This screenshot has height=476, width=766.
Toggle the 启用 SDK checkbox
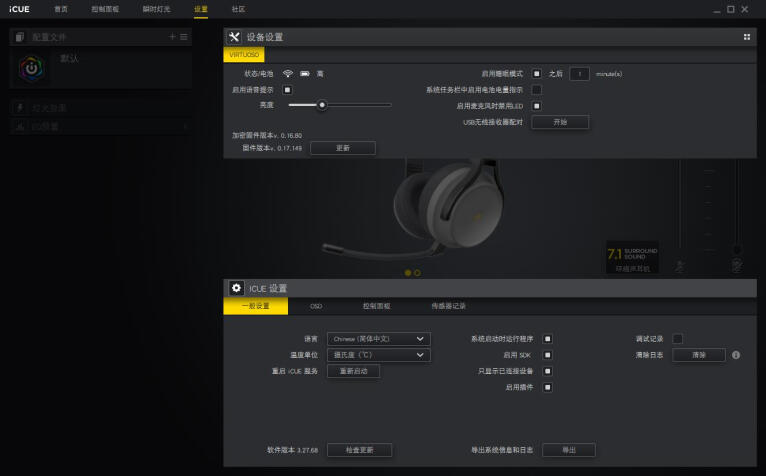pos(547,355)
